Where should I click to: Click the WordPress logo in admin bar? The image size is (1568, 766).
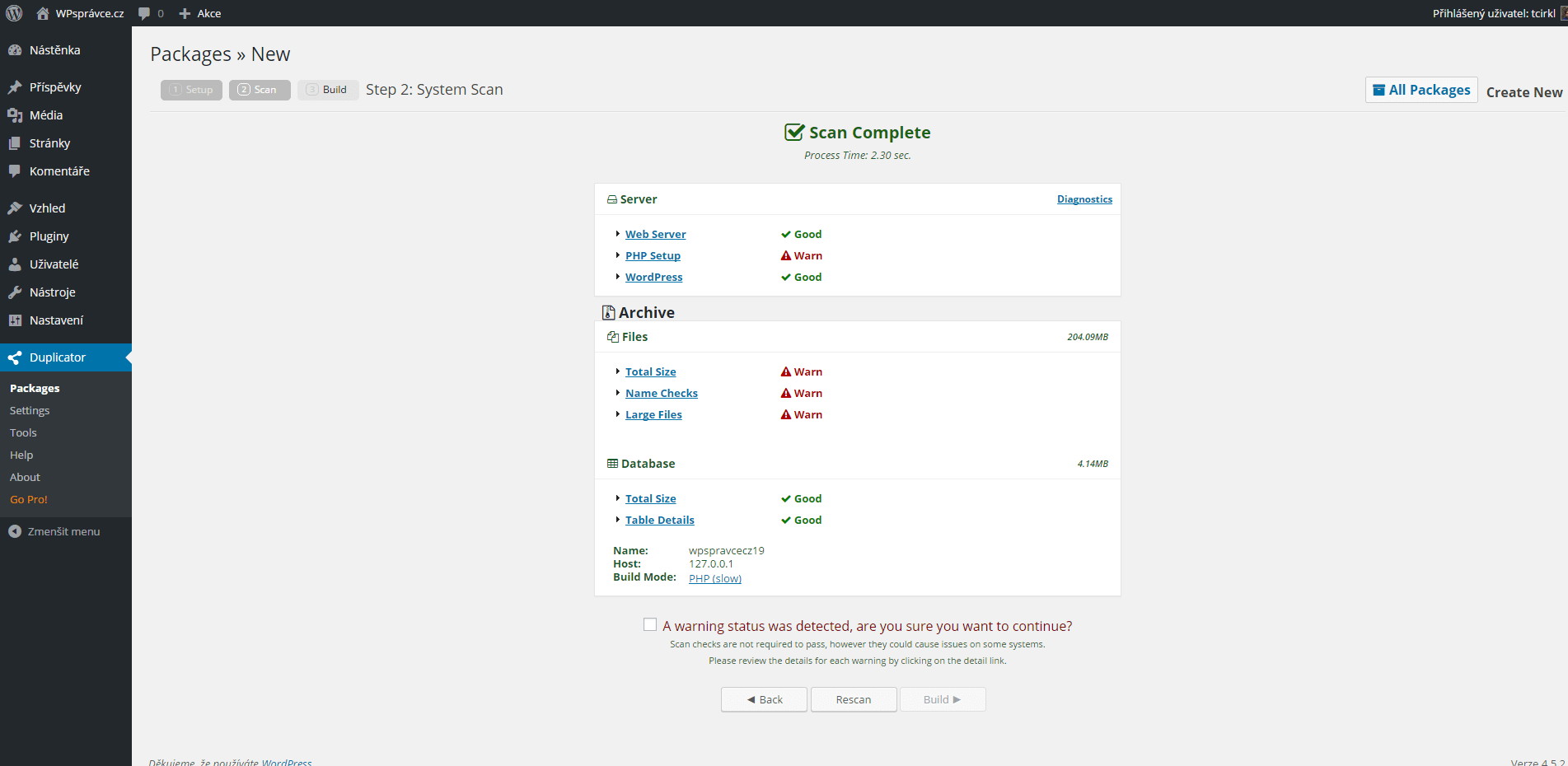pyautogui.click(x=14, y=13)
